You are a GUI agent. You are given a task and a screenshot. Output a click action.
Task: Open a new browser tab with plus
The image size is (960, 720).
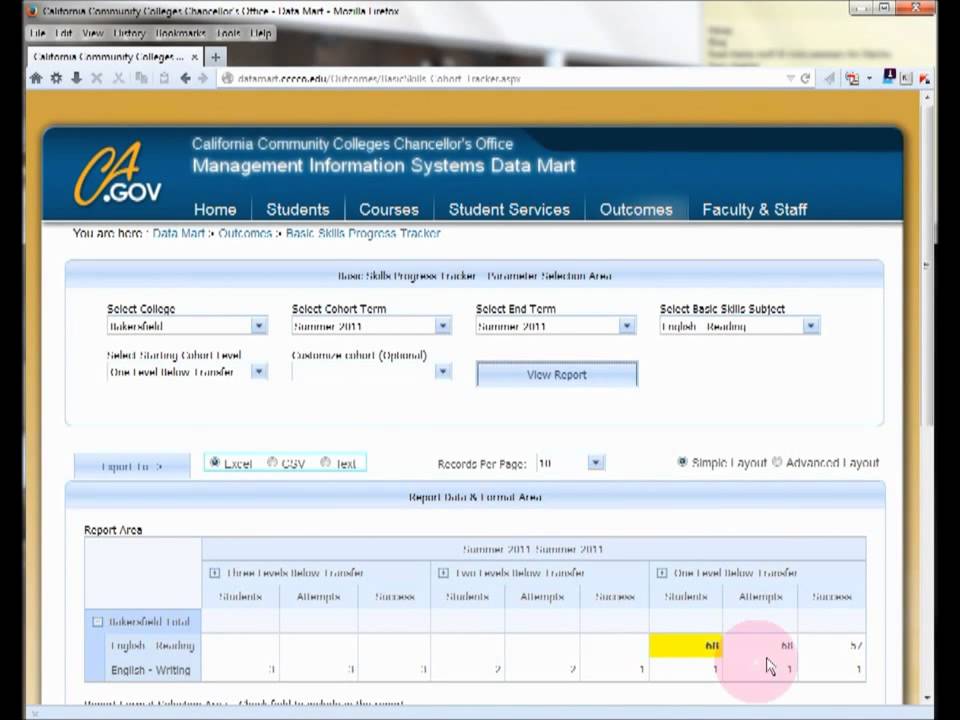coord(216,57)
